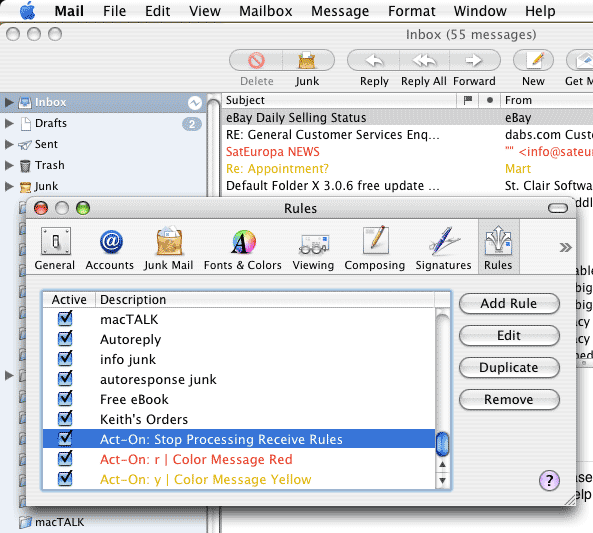The image size is (593, 533).
Task: Click the Reply arrow icon
Action: pos(374,61)
